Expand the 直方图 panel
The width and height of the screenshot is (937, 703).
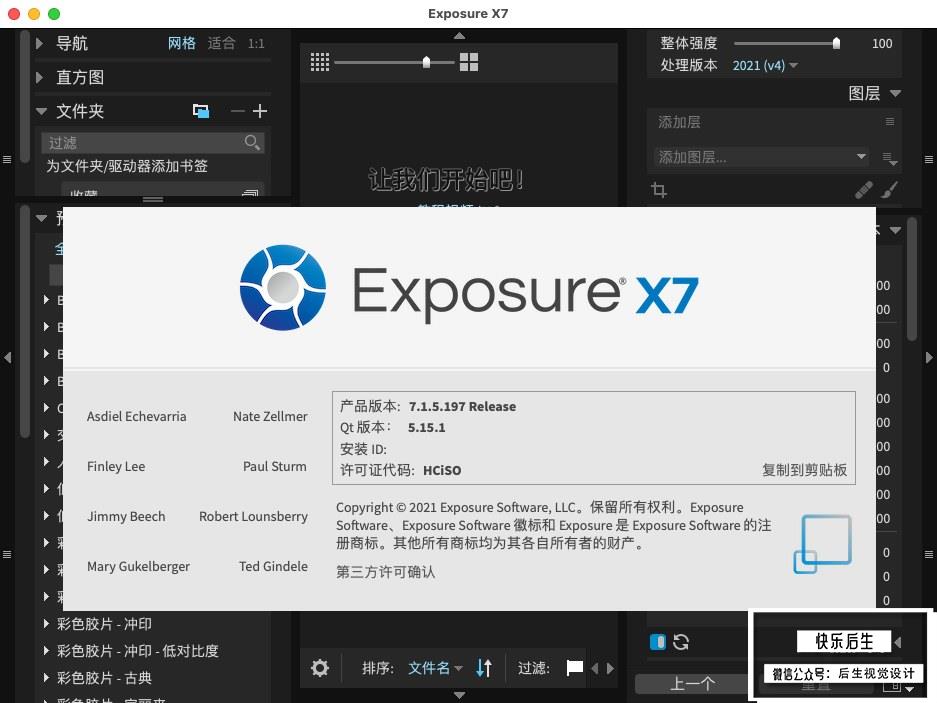pos(39,77)
